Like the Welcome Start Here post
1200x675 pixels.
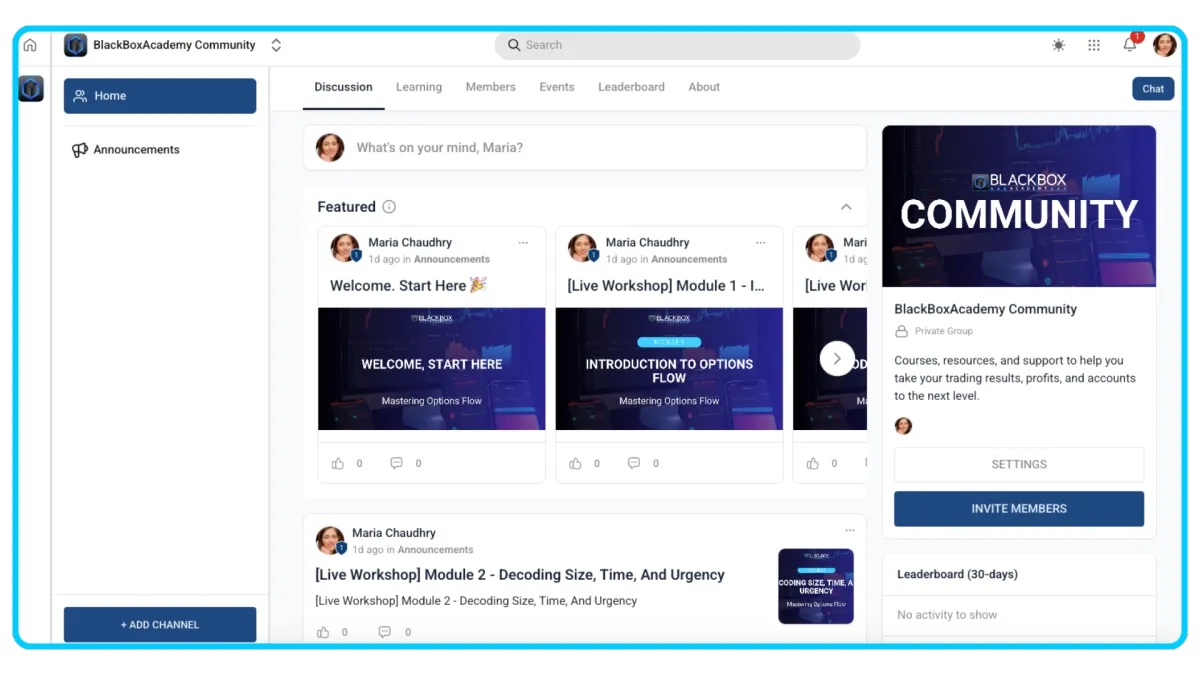click(x=338, y=463)
